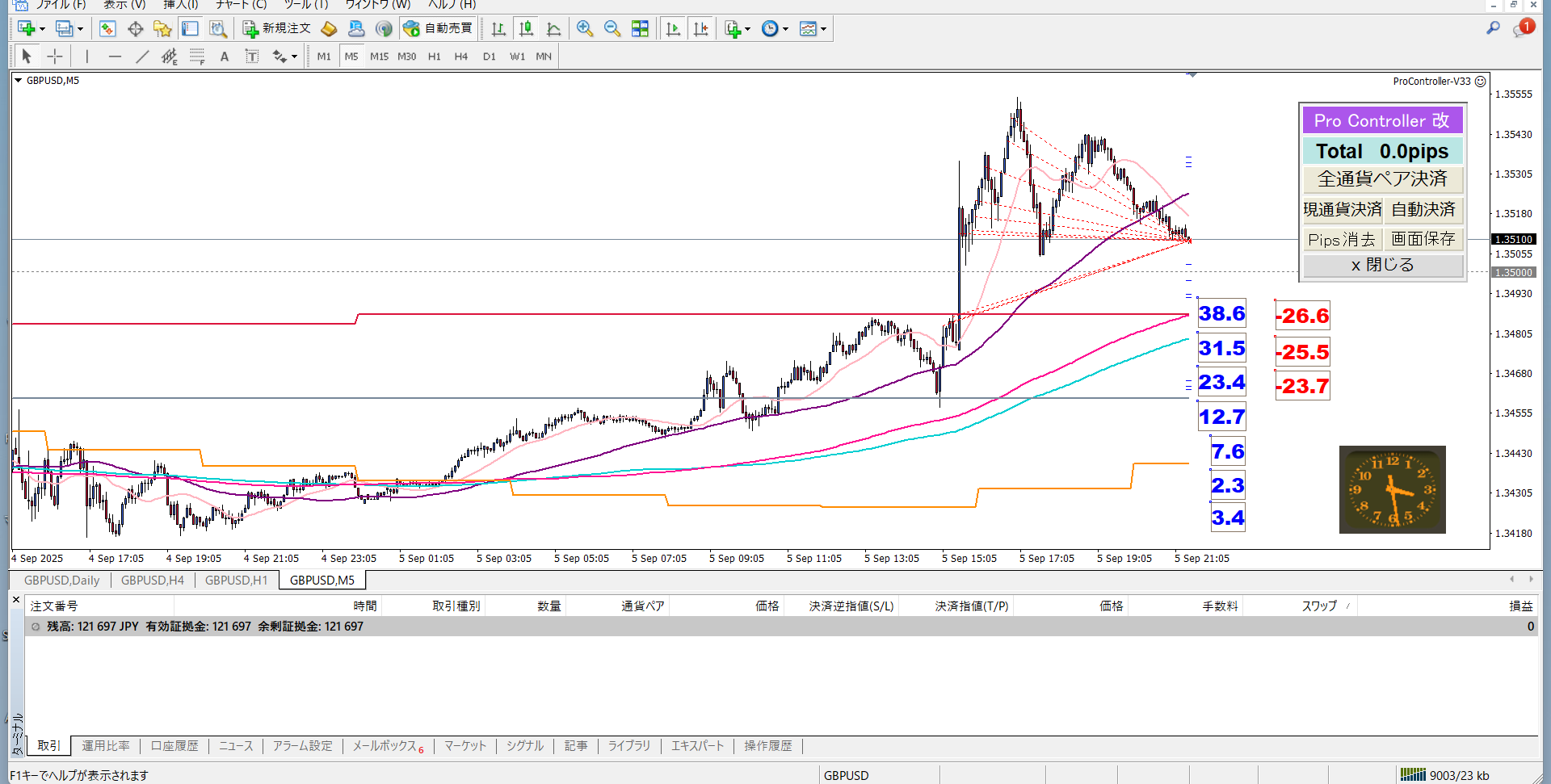
Task: Expand the arrows objects dropdown
Action: click(294, 57)
